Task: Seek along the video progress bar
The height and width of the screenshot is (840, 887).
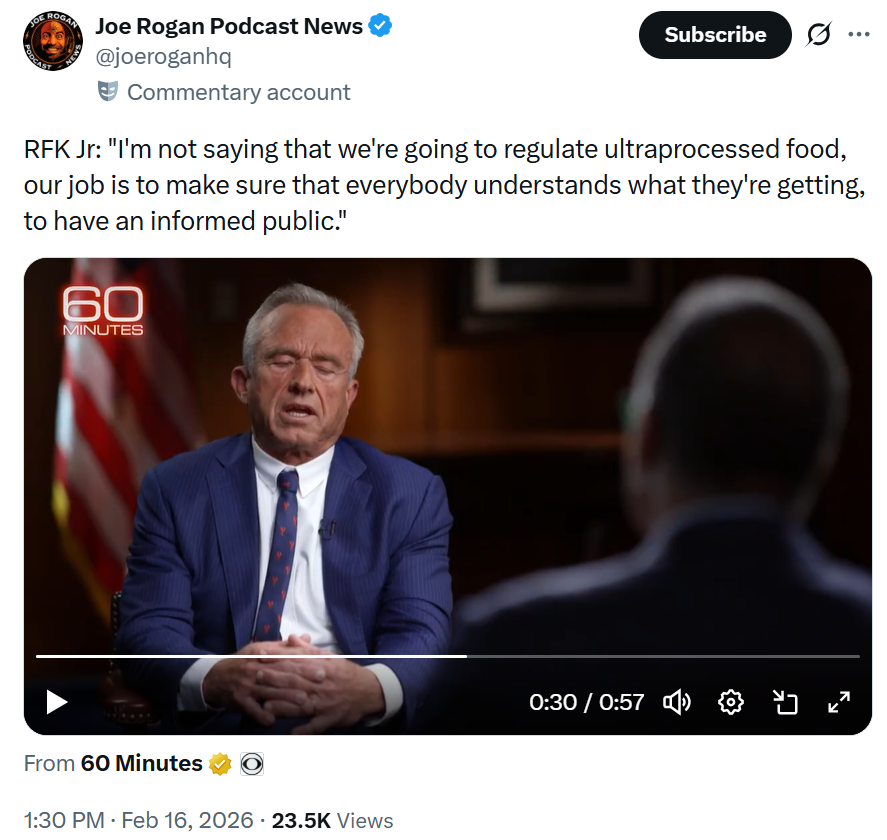Action: (x=447, y=656)
